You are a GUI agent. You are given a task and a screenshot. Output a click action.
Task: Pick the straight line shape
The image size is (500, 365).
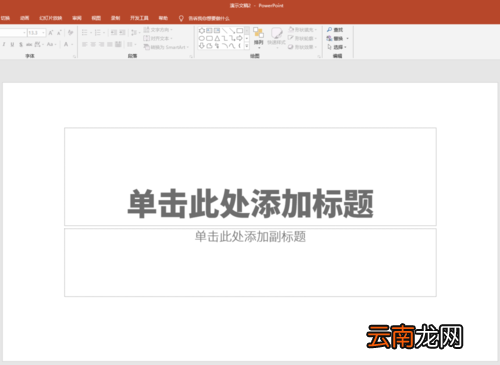pos(224,31)
